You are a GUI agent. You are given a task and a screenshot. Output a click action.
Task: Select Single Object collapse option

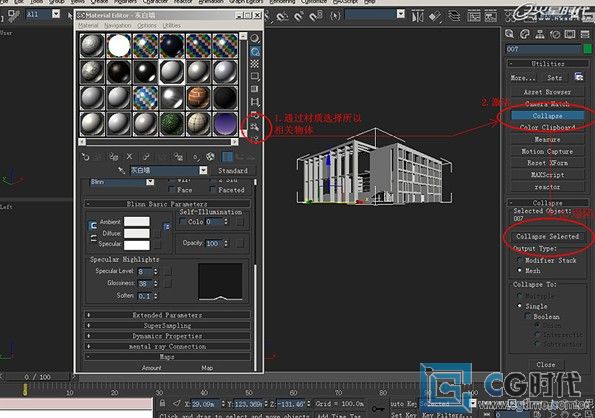tap(520, 306)
